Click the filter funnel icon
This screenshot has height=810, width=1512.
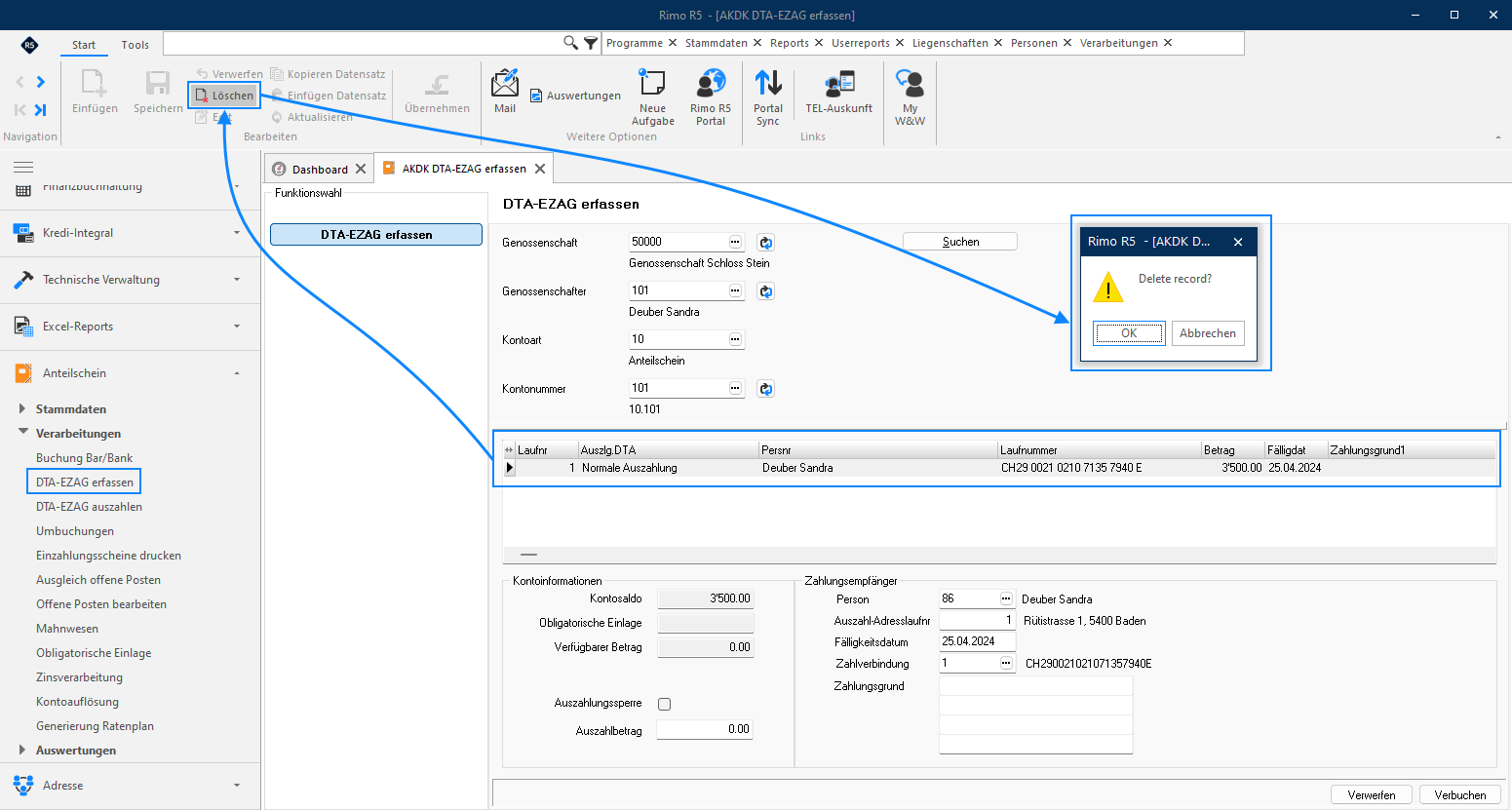click(x=591, y=43)
